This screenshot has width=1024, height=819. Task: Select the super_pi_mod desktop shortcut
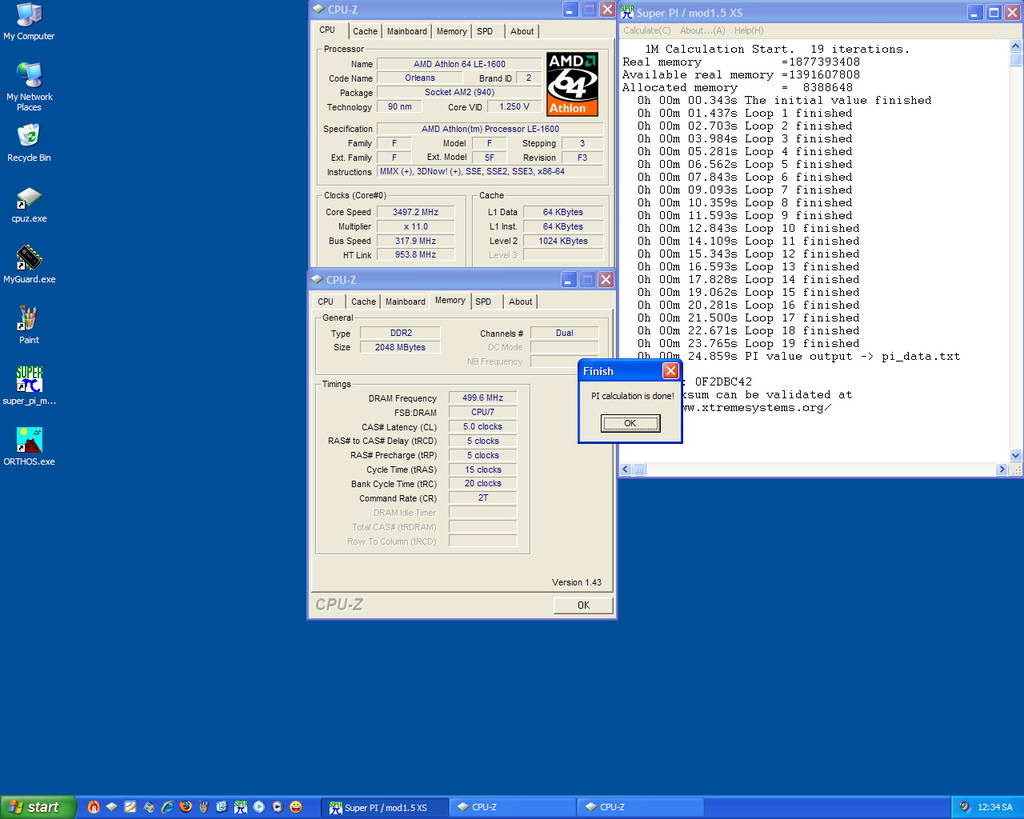pyautogui.click(x=29, y=385)
